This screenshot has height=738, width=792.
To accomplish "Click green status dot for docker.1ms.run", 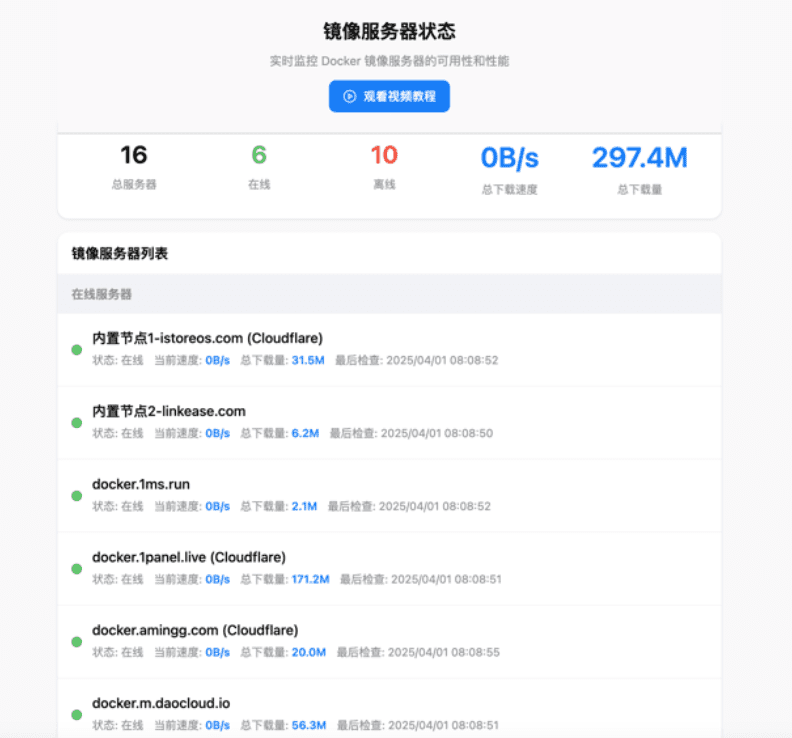I will (76, 495).
